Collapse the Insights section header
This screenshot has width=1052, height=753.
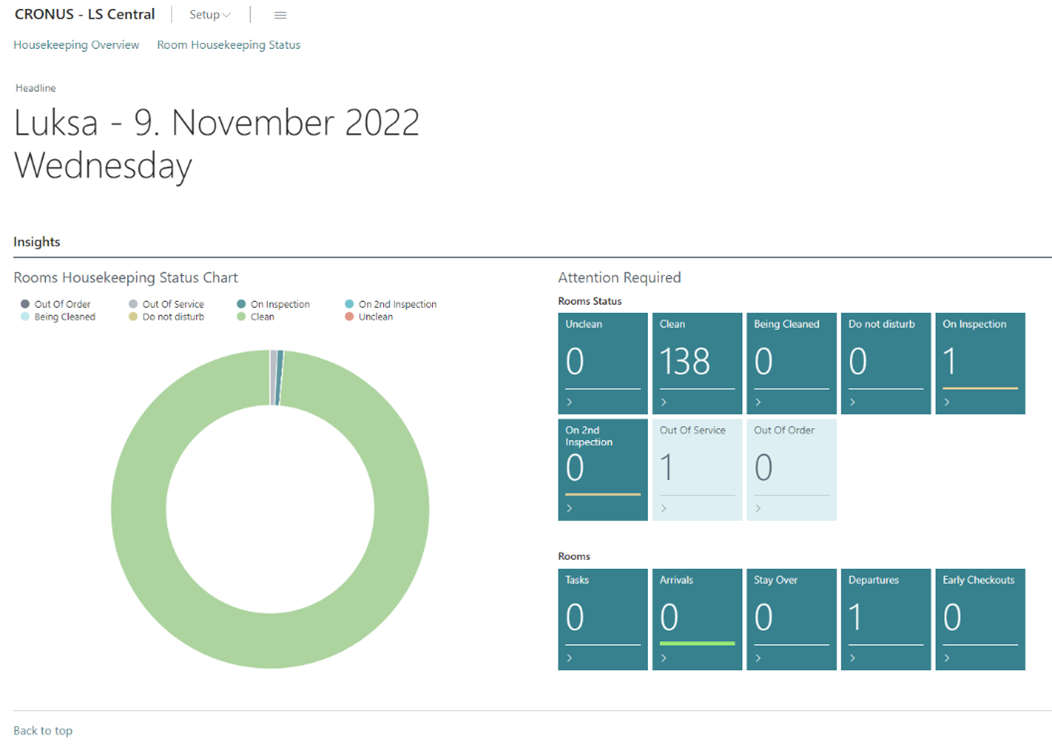[x=37, y=242]
